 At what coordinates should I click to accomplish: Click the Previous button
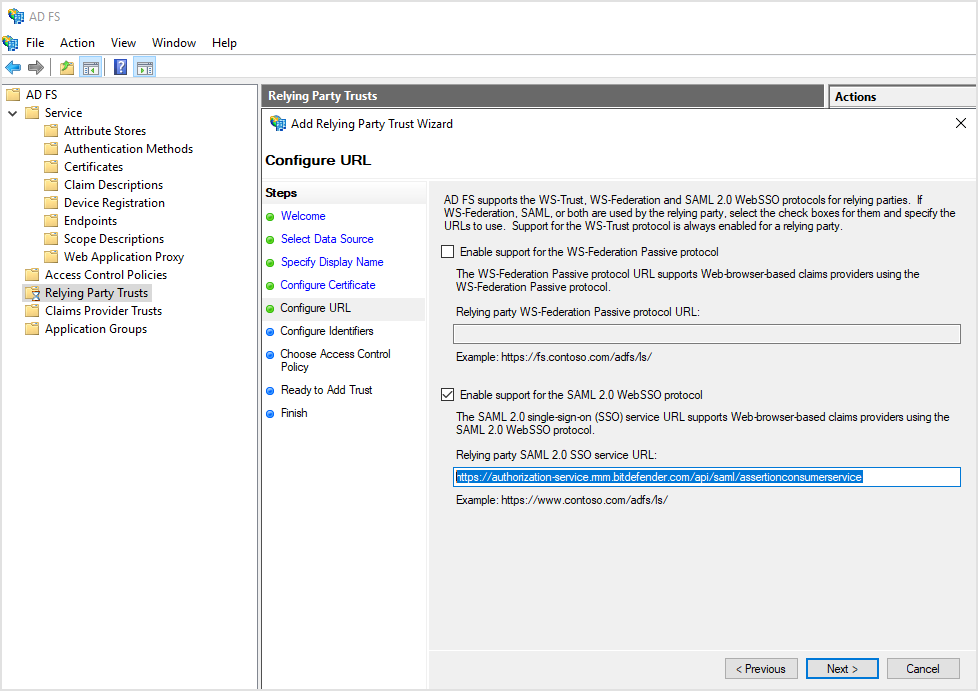761,668
